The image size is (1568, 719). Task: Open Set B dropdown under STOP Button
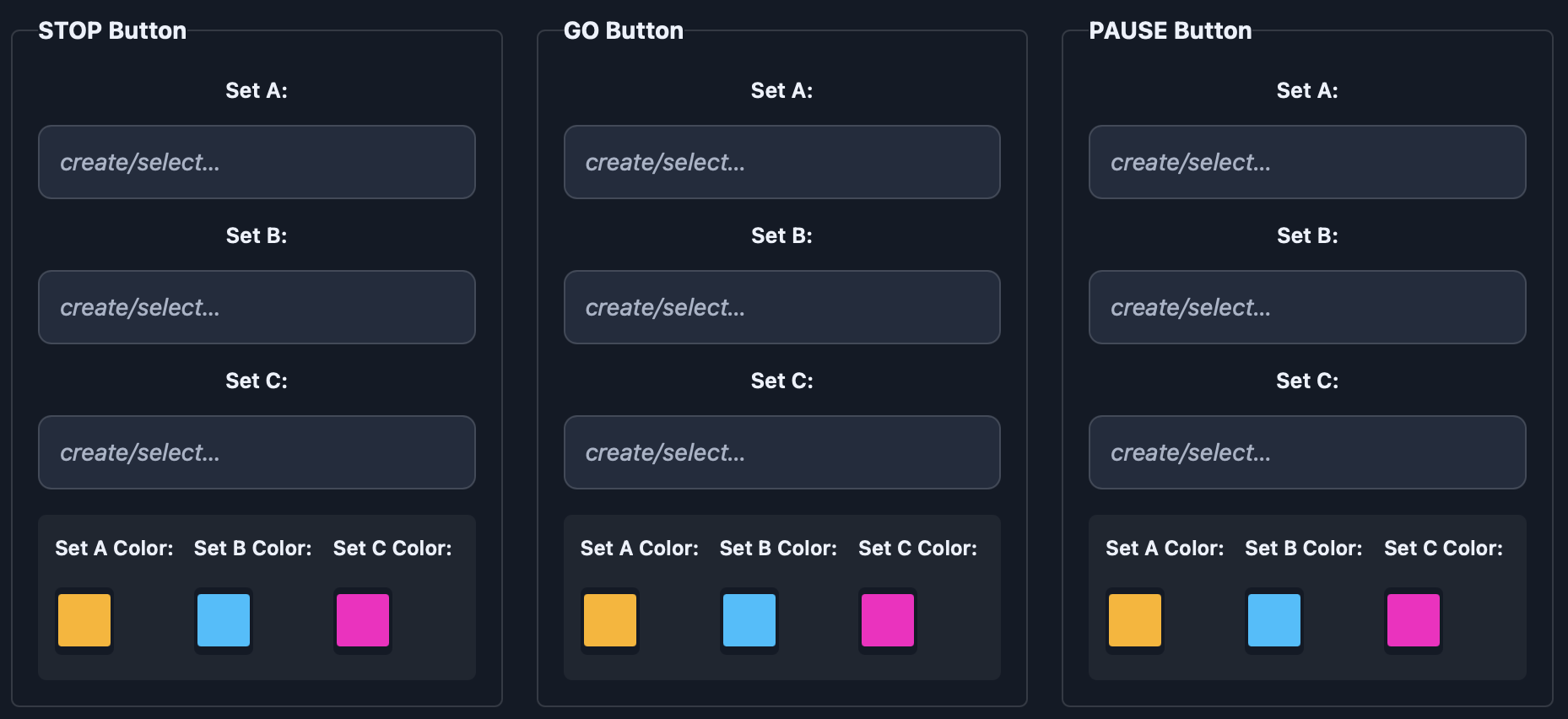pyautogui.click(x=257, y=307)
